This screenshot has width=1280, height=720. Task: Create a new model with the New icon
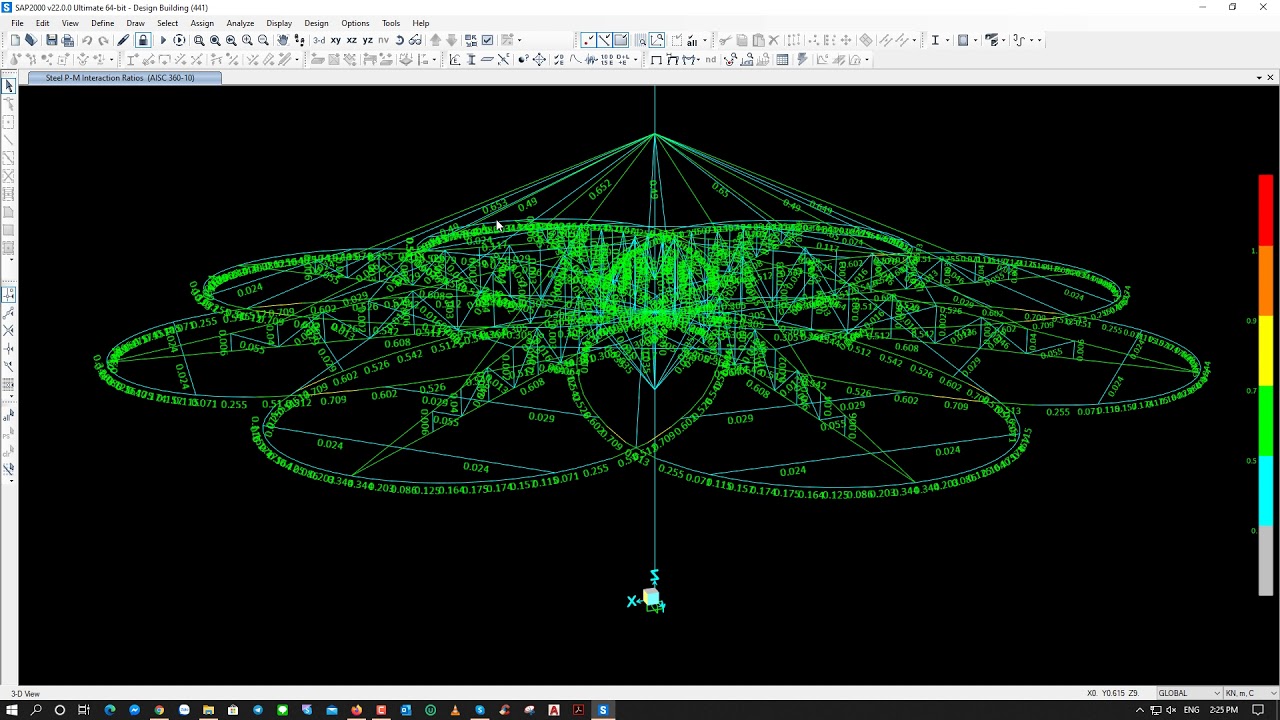click(x=15, y=40)
